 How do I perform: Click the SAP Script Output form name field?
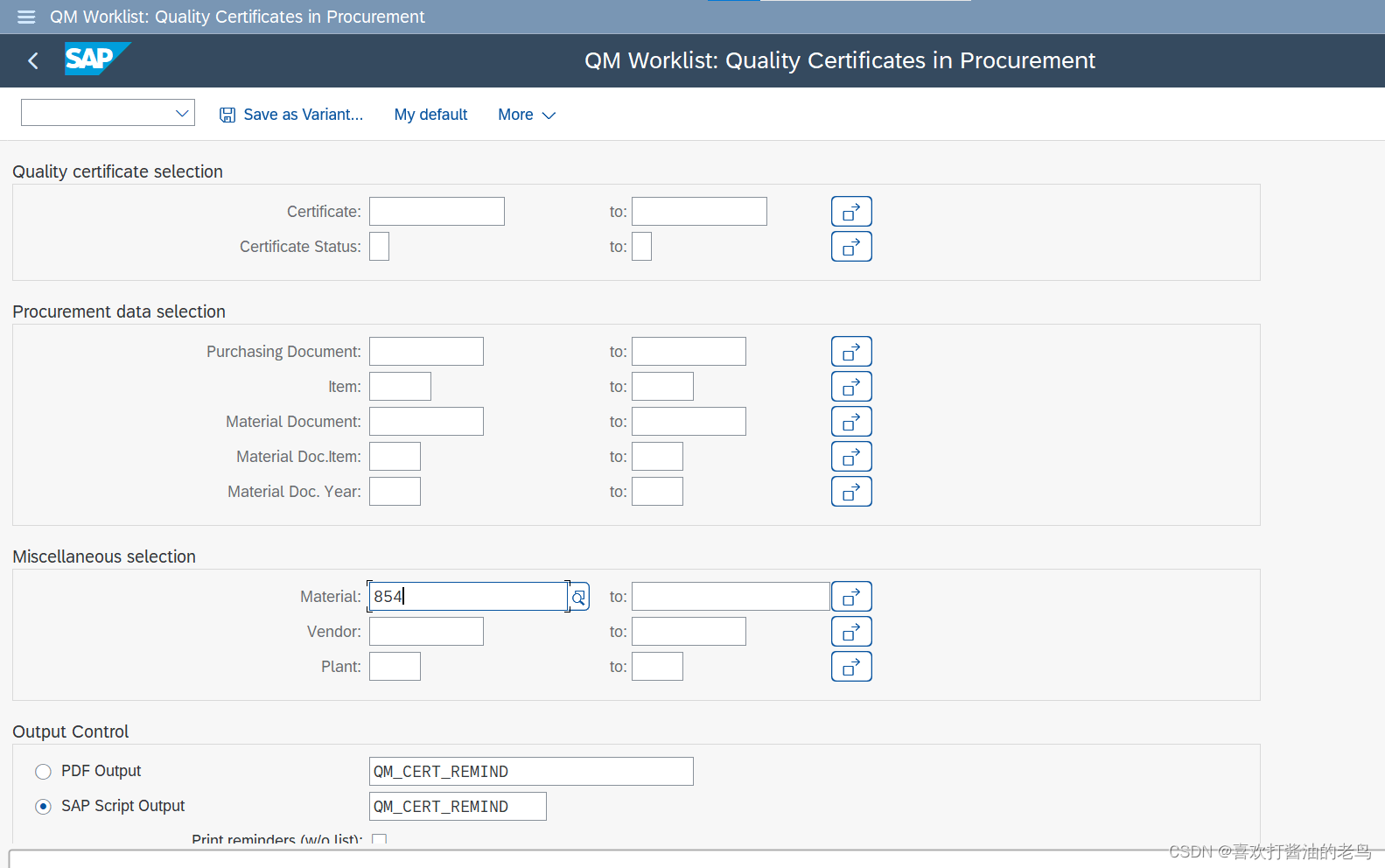(458, 807)
